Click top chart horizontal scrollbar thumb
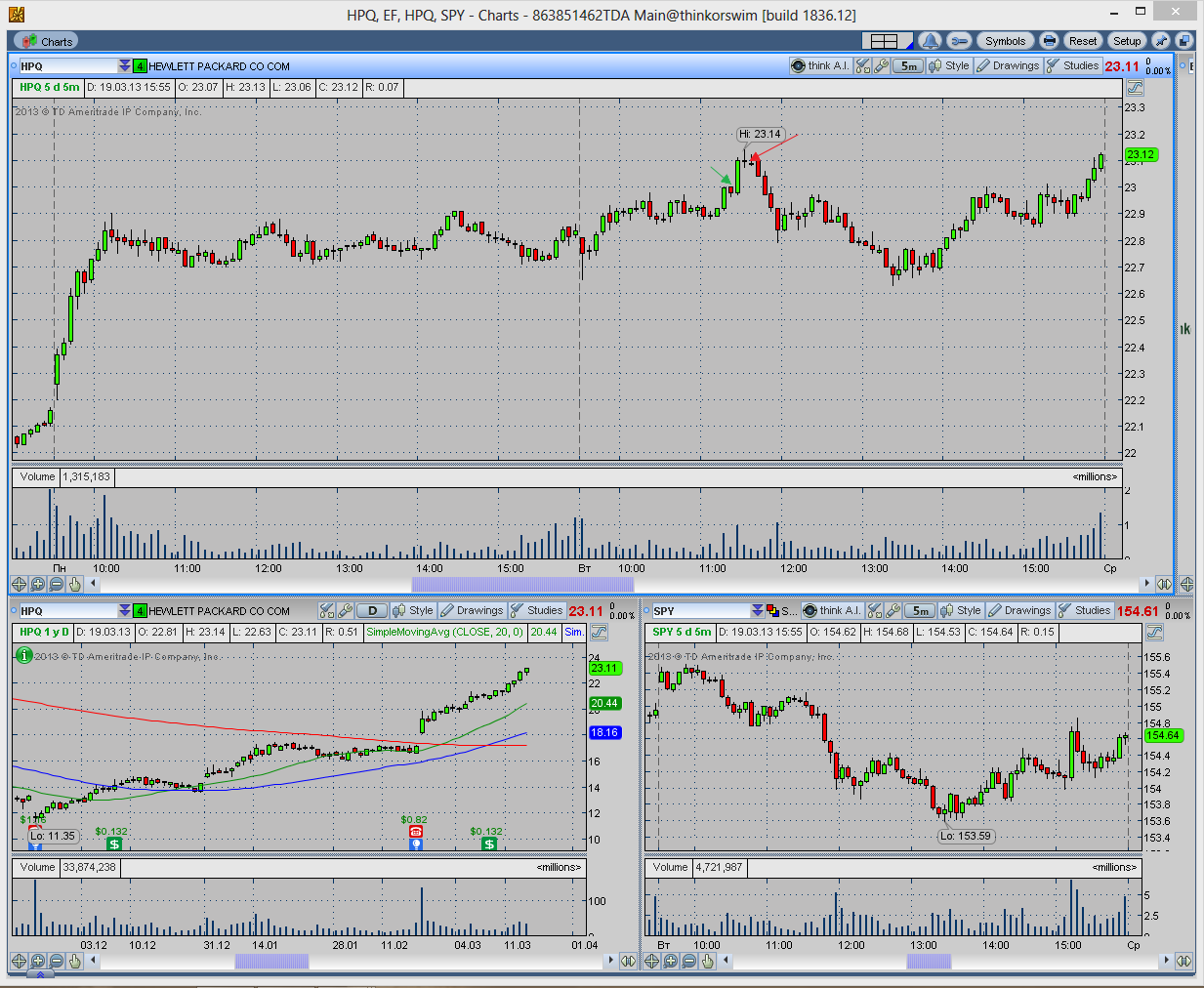Image resolution: width=1204 pixels, height=988 pixels. tap(522, 584)
